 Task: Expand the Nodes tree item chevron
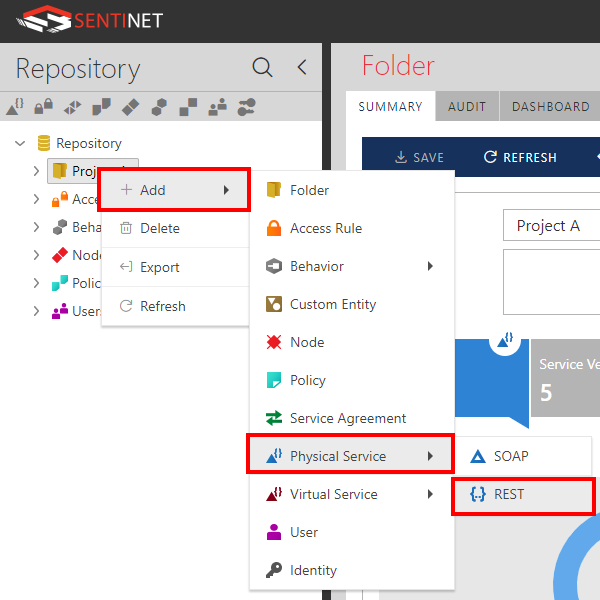(37, 255)
